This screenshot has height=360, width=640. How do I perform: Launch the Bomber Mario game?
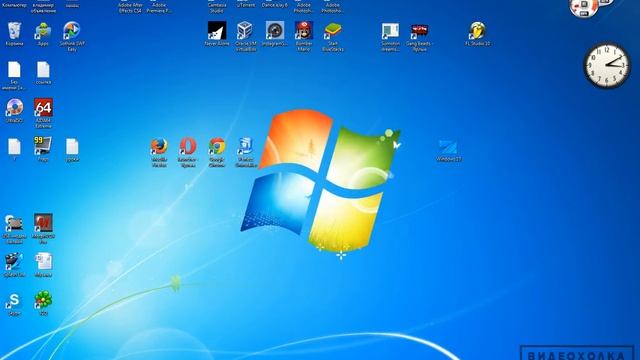304,31
